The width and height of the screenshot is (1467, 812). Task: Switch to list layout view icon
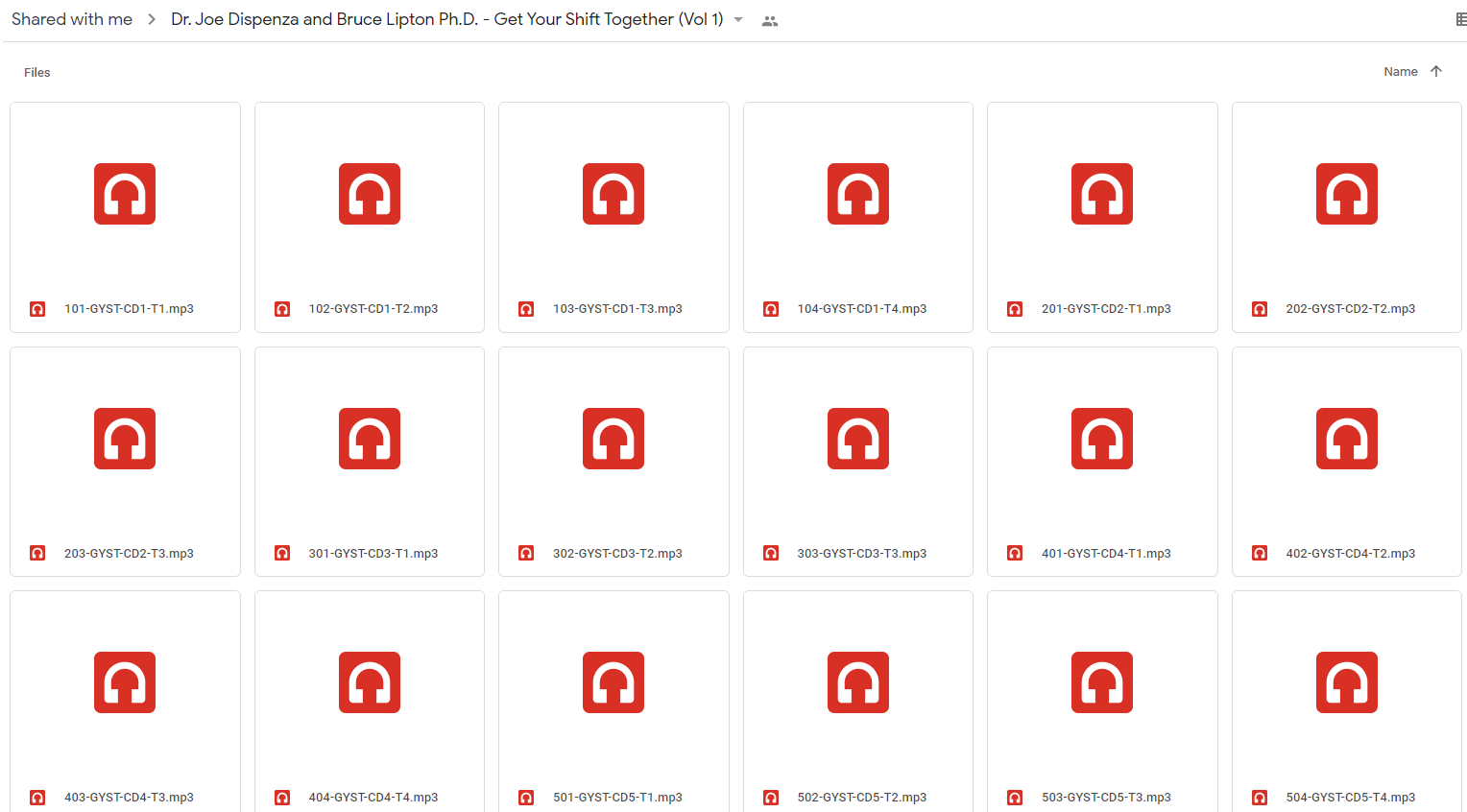1460,20
